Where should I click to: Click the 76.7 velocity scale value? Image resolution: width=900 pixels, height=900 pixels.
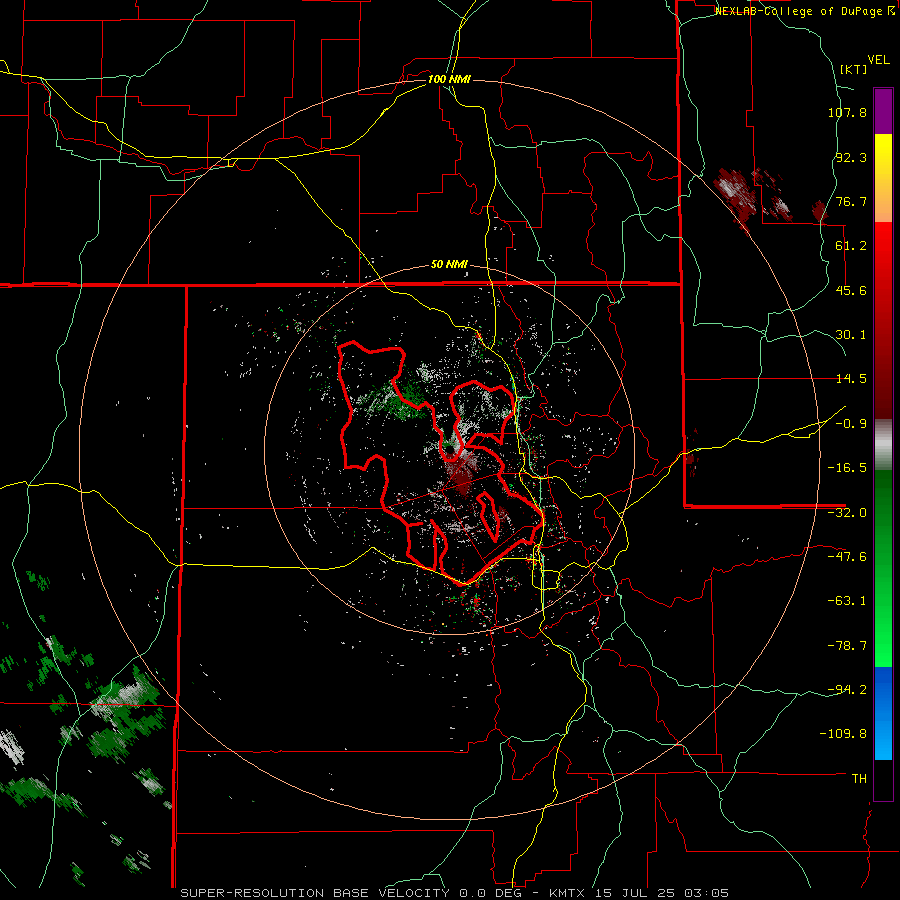[x=851, y=201]
